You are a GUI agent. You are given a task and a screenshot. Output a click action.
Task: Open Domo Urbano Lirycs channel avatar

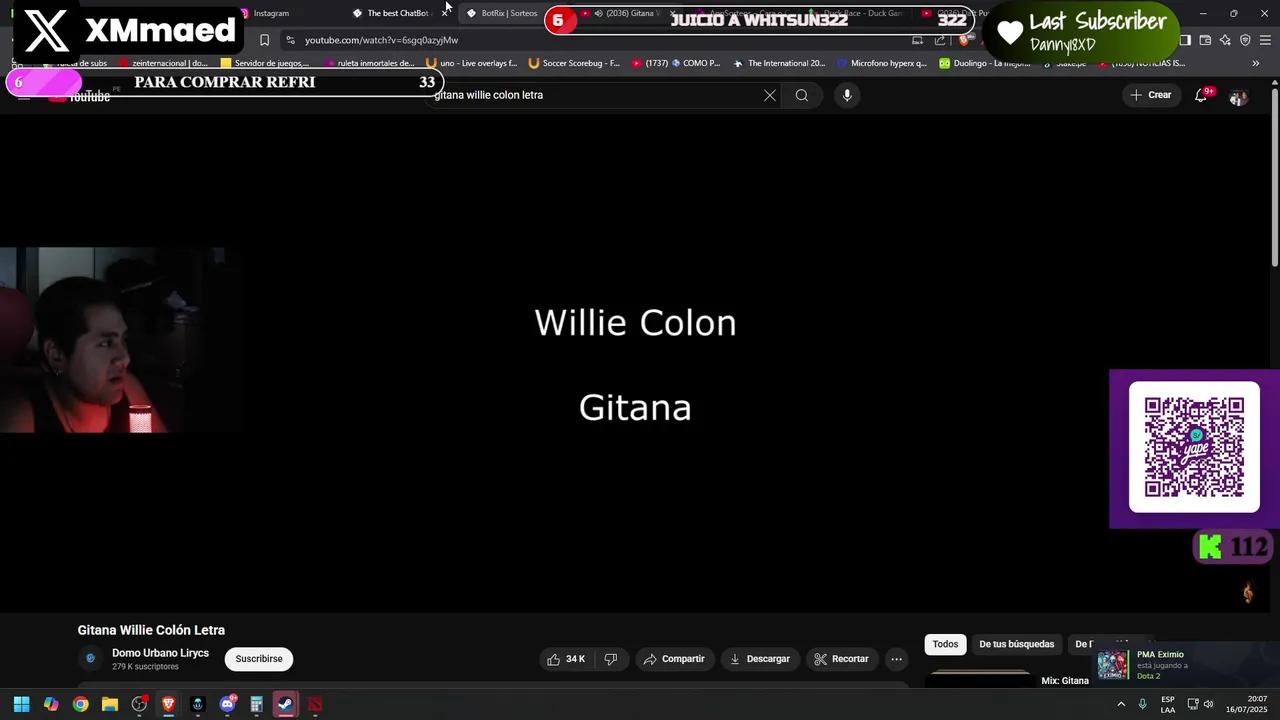point(91,658)
